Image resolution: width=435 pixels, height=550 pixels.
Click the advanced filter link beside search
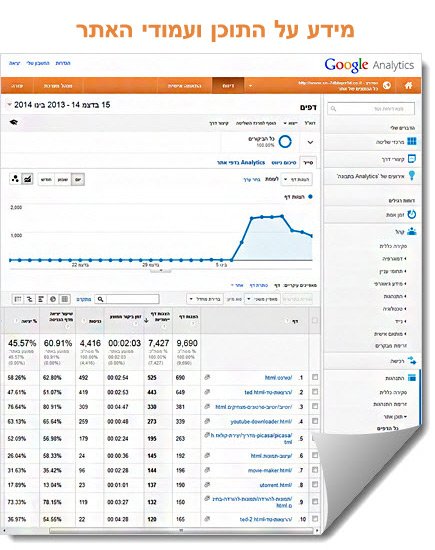click(83, 299)
